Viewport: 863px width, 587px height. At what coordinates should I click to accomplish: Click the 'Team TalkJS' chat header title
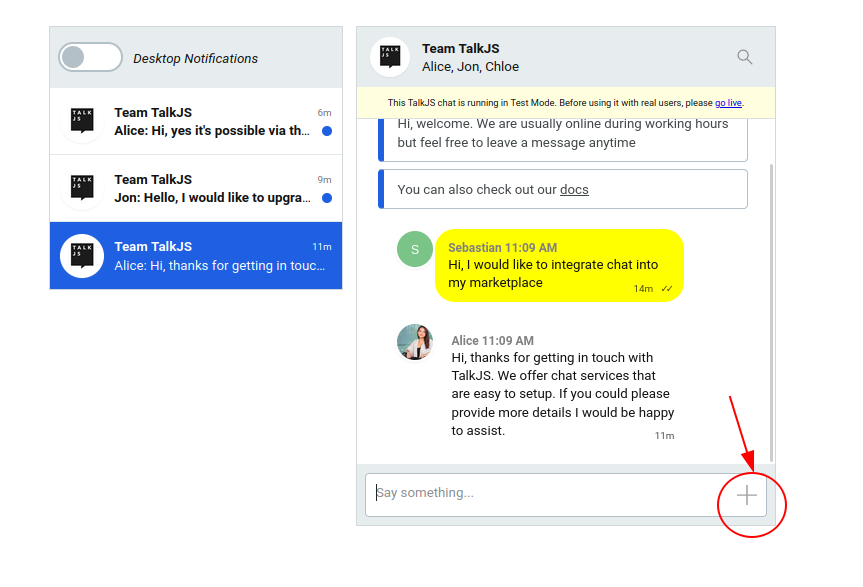click(461, 48)
